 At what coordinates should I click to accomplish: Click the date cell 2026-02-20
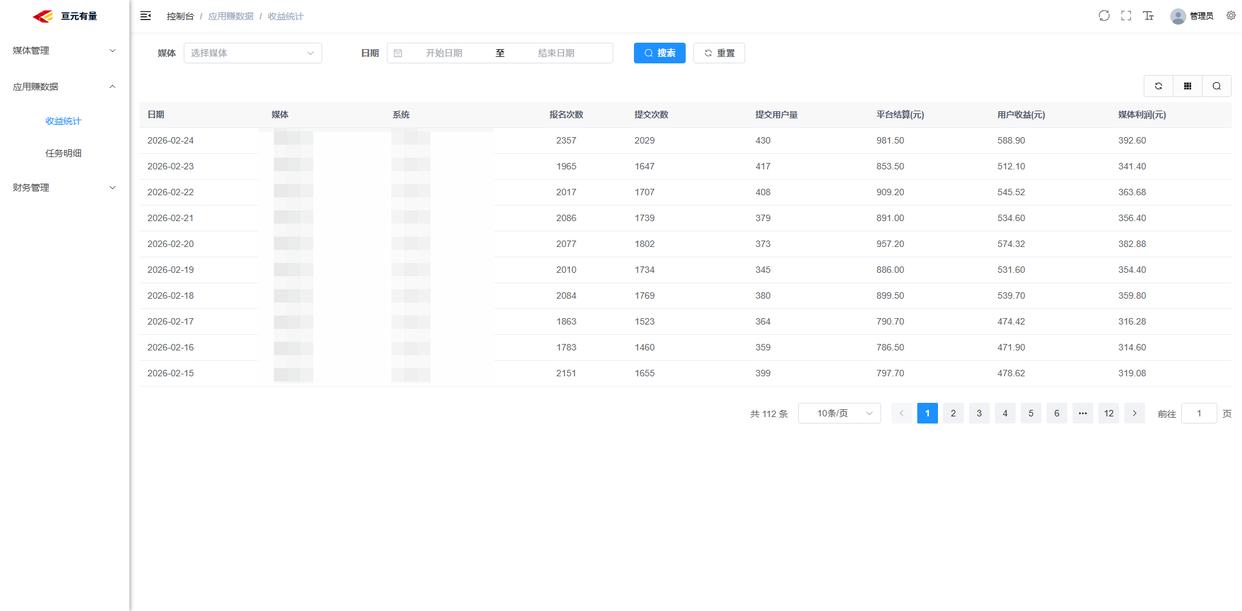point(170,244)
